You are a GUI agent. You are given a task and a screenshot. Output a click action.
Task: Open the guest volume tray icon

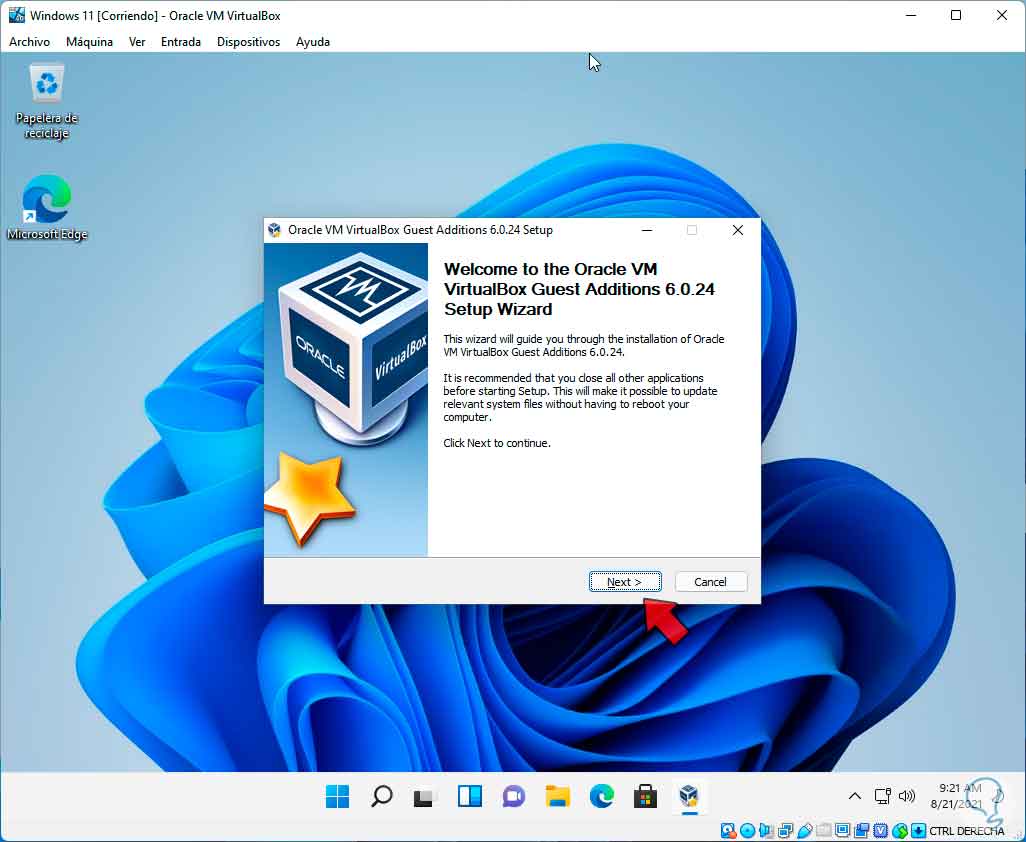point(907,796)
